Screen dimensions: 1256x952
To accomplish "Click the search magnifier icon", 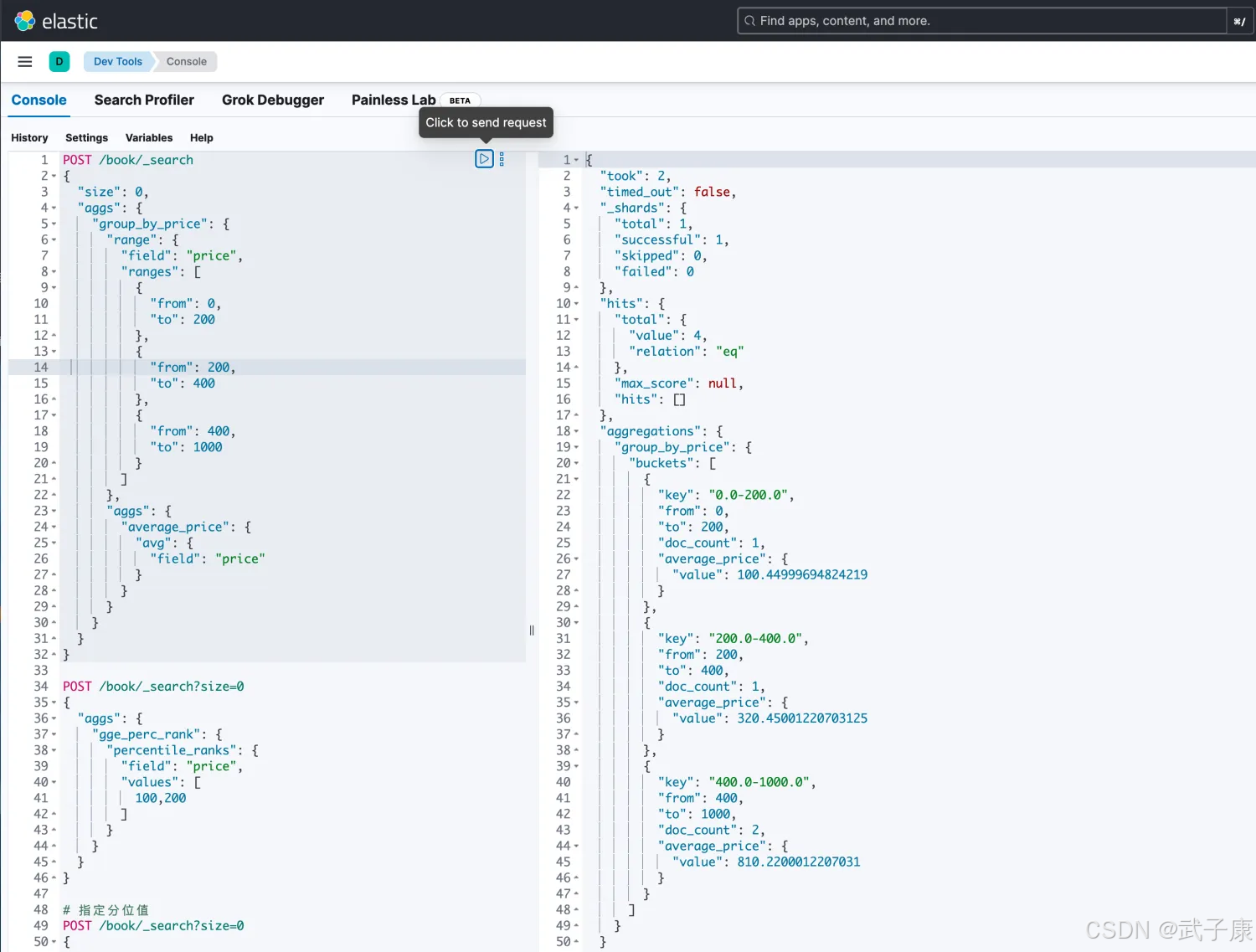I will coord(749,21).
